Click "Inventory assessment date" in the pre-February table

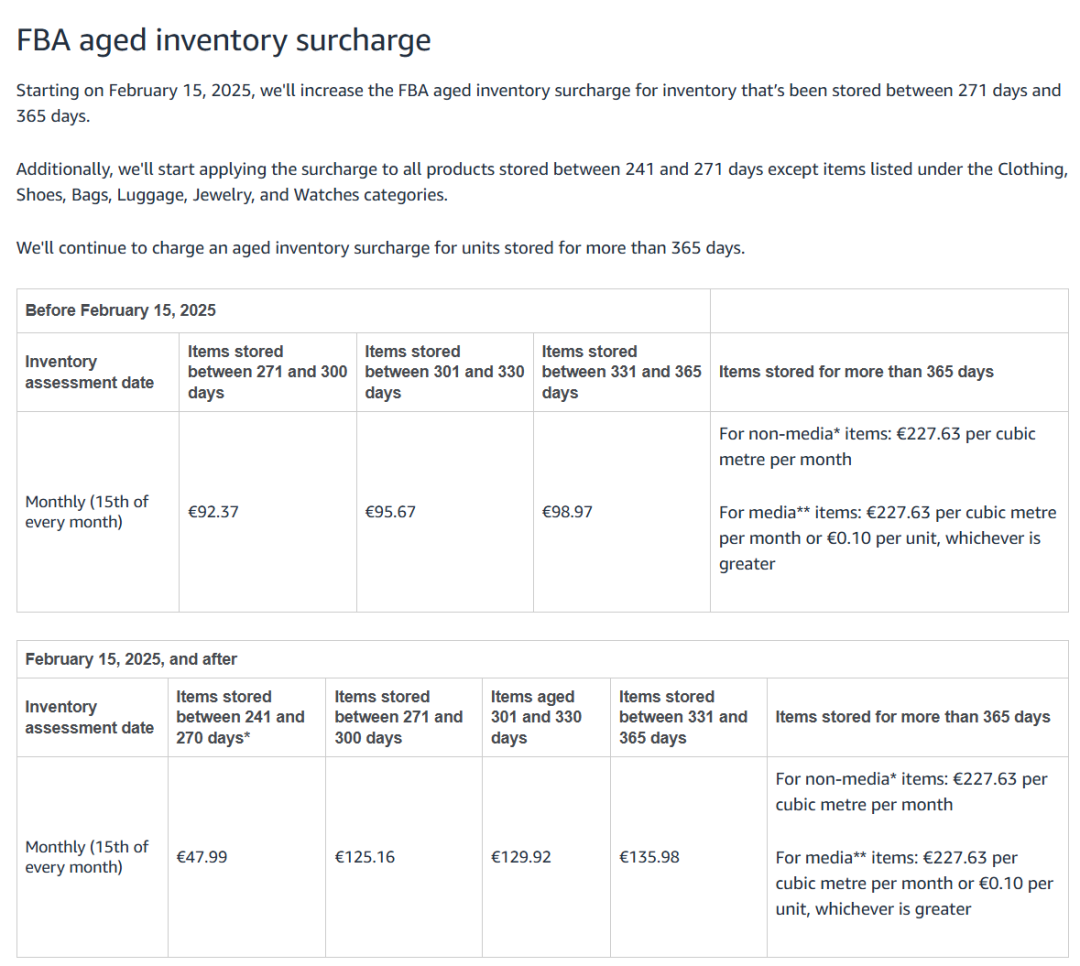click(89, 372)
